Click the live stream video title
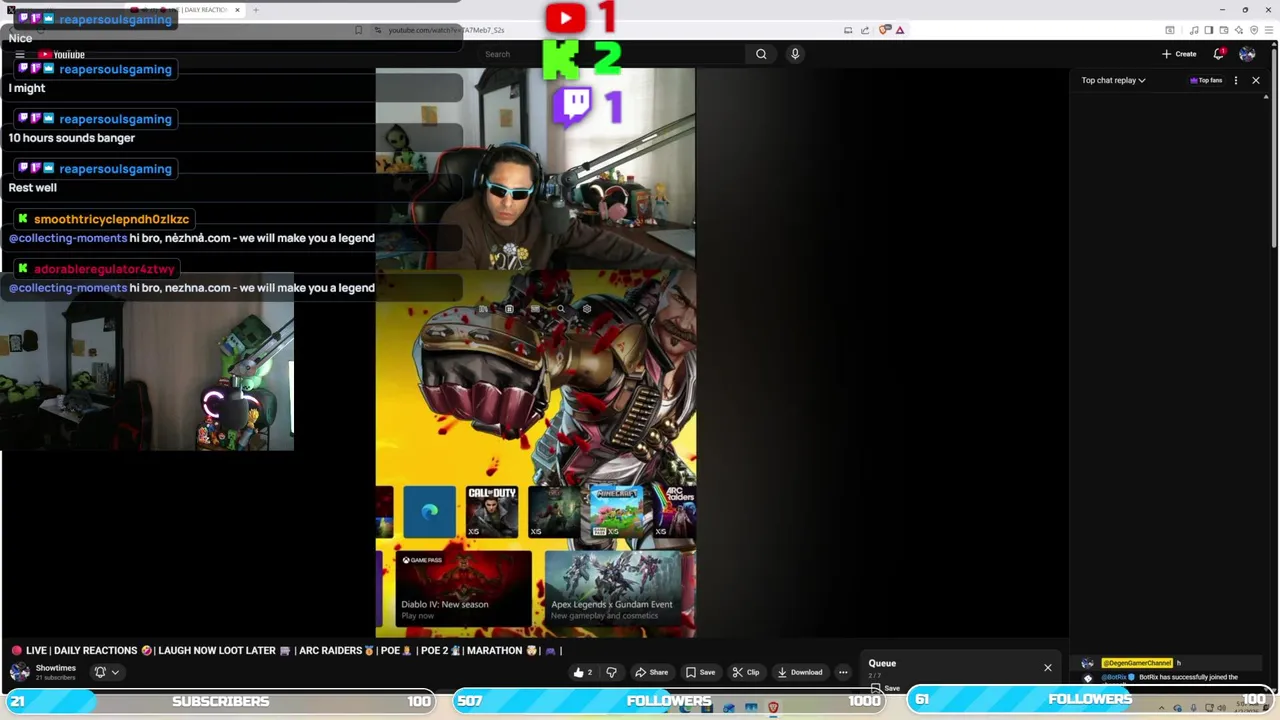The height and width of the screenshot is (720, 1280). (286, 650)
